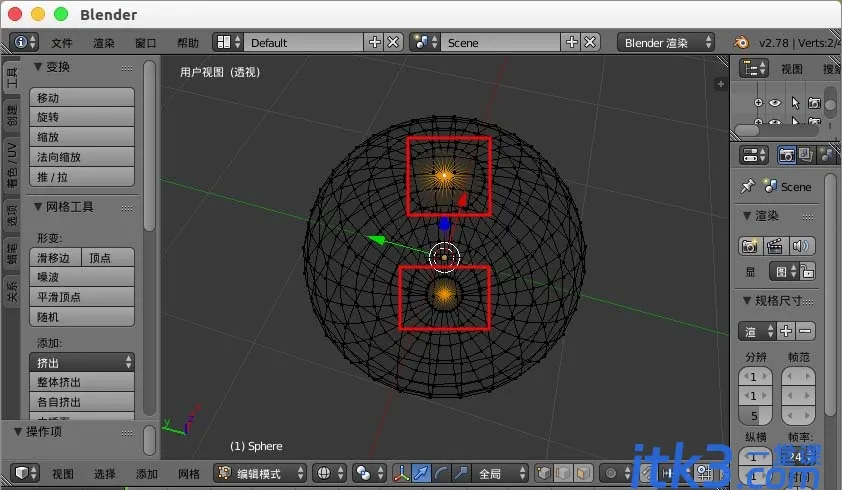
Task: Open the 挤出 extrude dropdown
Action: [82, 362]
